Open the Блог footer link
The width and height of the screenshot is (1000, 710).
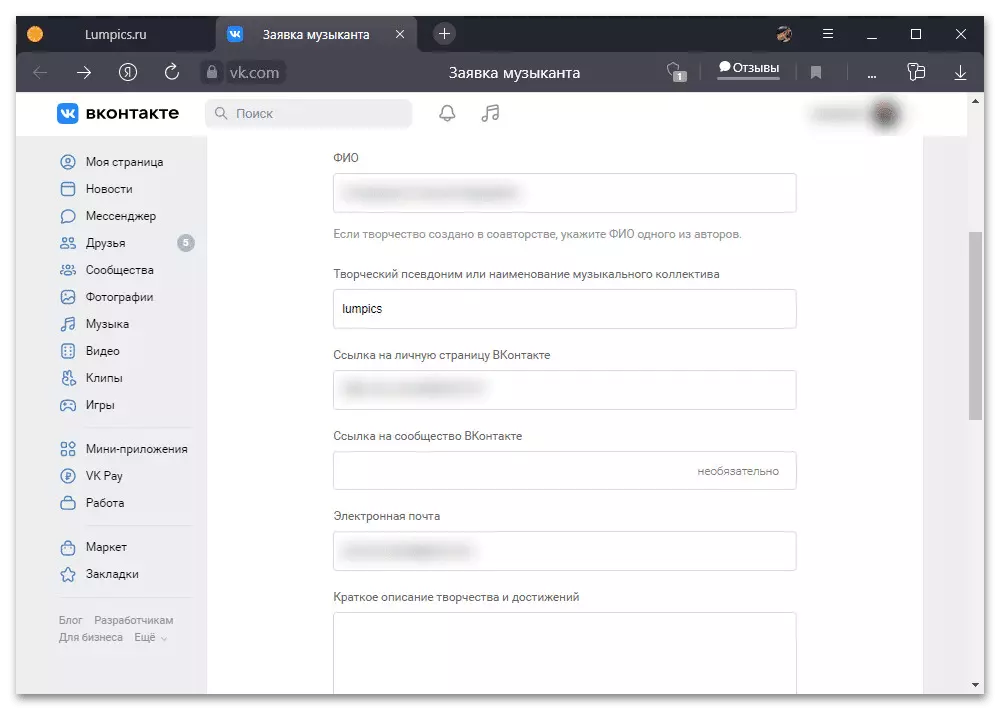[x=71, y=620]
